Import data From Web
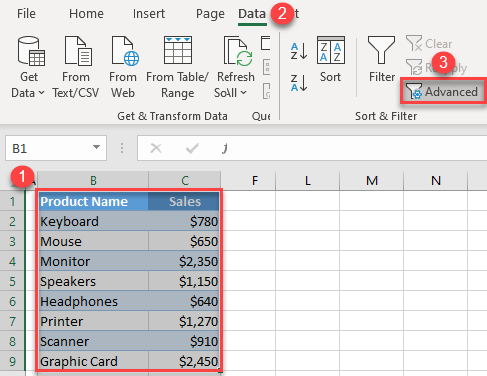 (123, 68)
